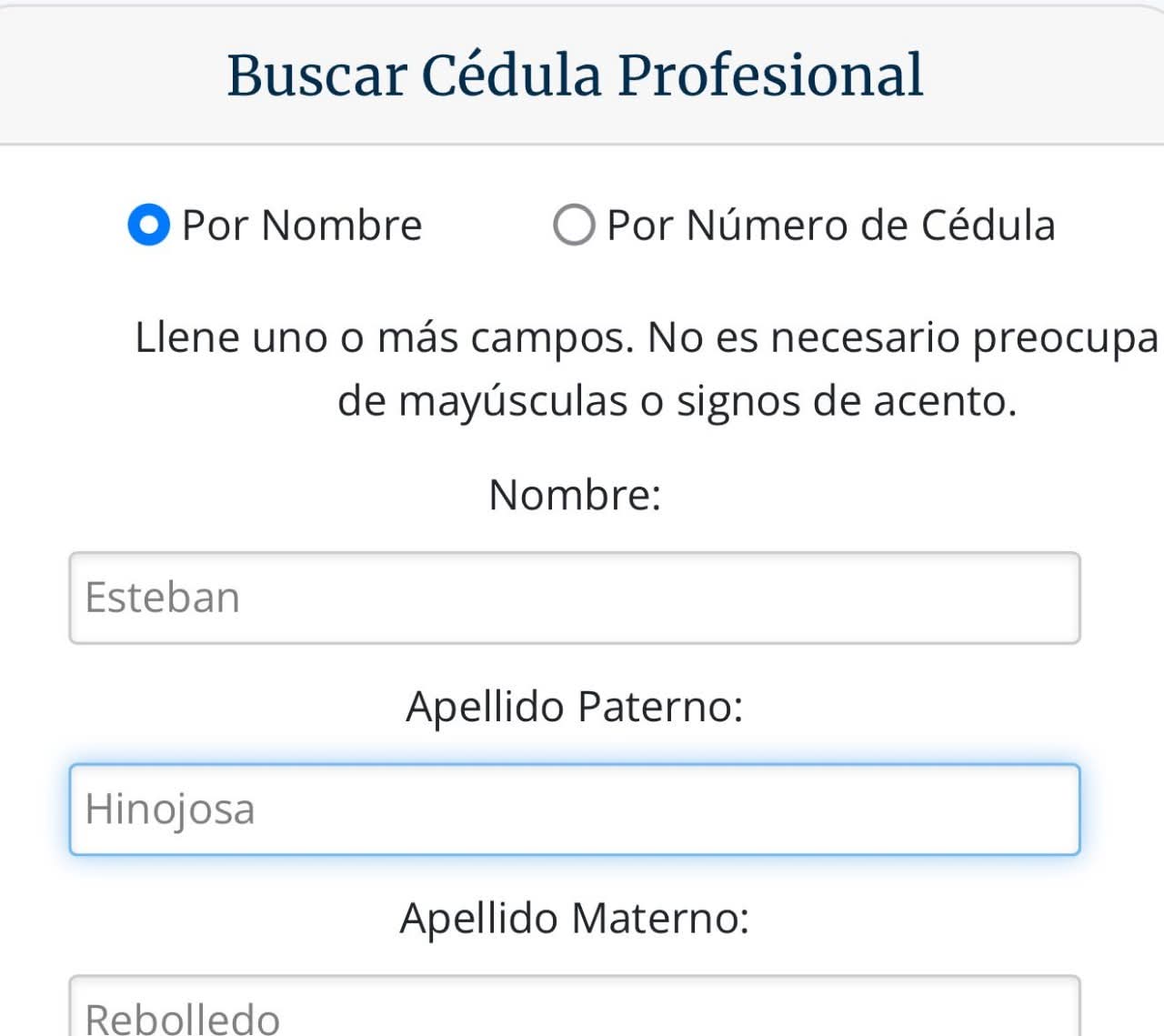Click the "Nombre:" field label

point(574,496)
